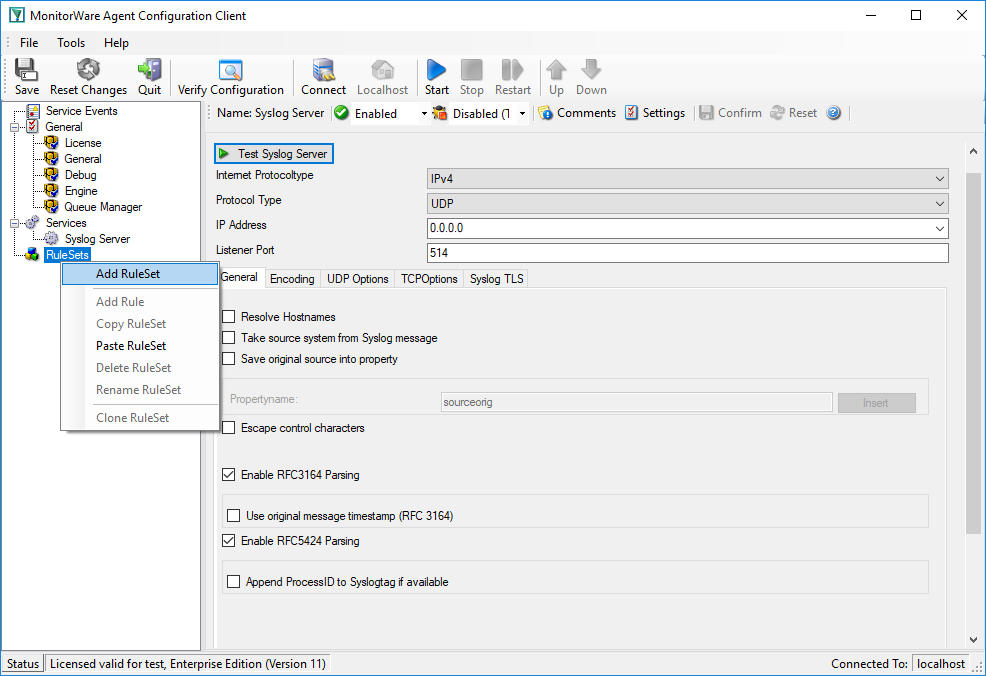Image resolution: width=986 pixels, height=676 pixels.
Task: Select the Syslog Server service in the tree
Action: pyautogui.click(x=97, y=239)
